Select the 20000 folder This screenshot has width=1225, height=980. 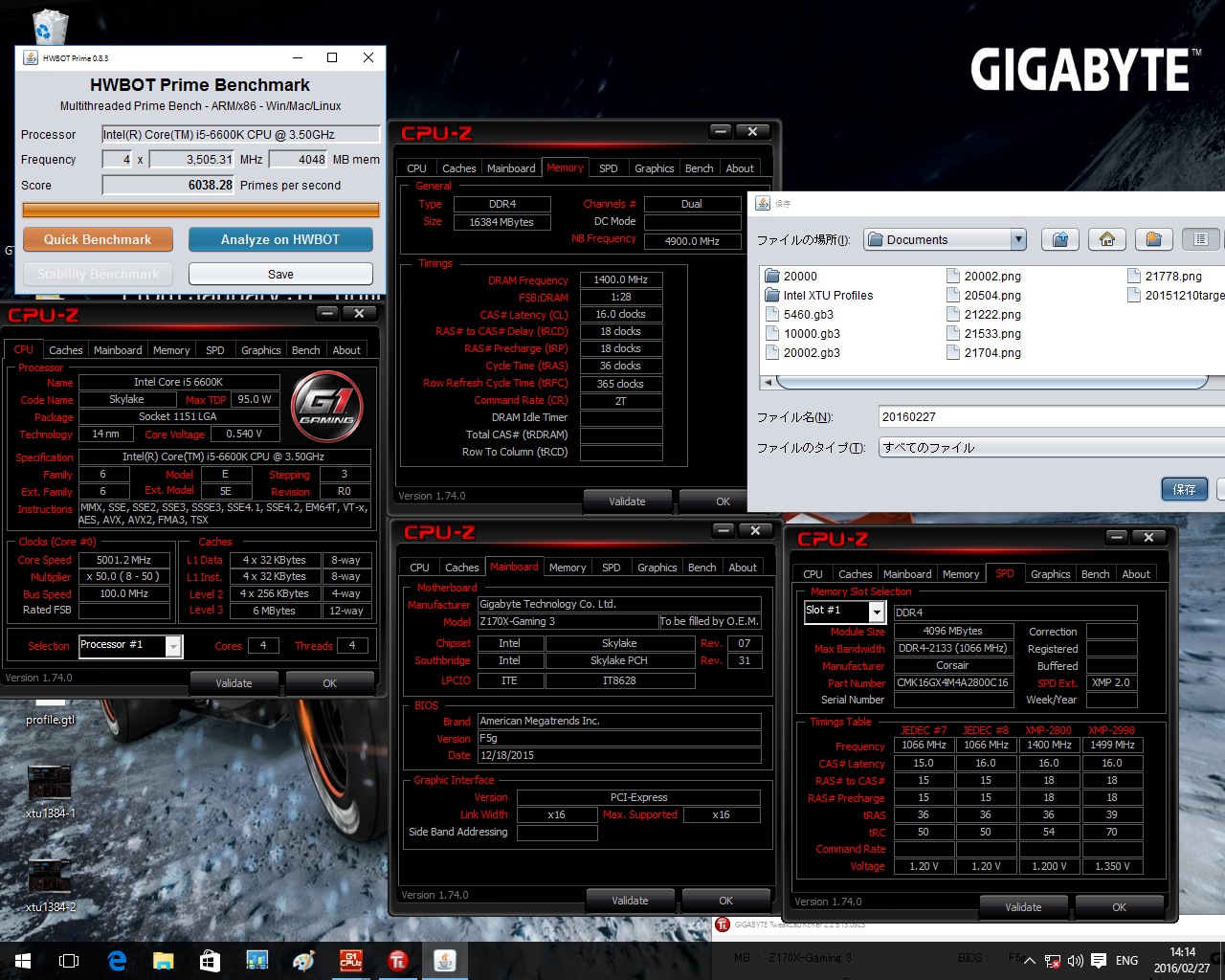point(791,276)
